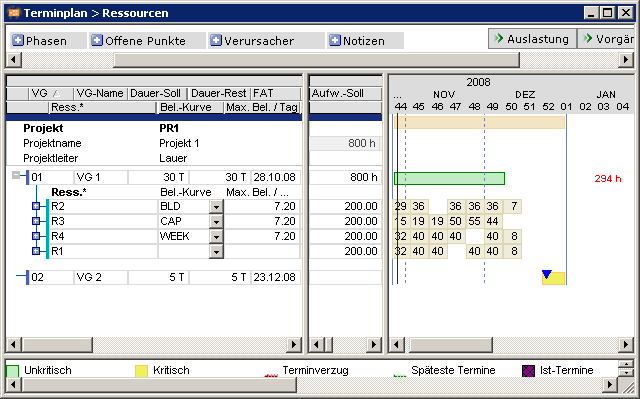Select the R3 resource name cell
This screenshot has height=399, width=640.
[103, 221]
